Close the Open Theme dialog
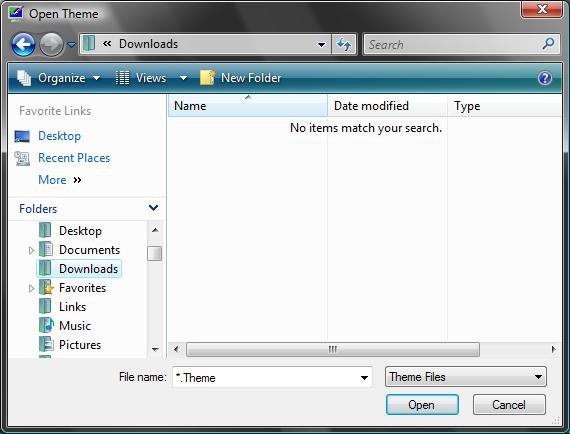This screenshot has height=434, width=570. [x=542, y=9]
